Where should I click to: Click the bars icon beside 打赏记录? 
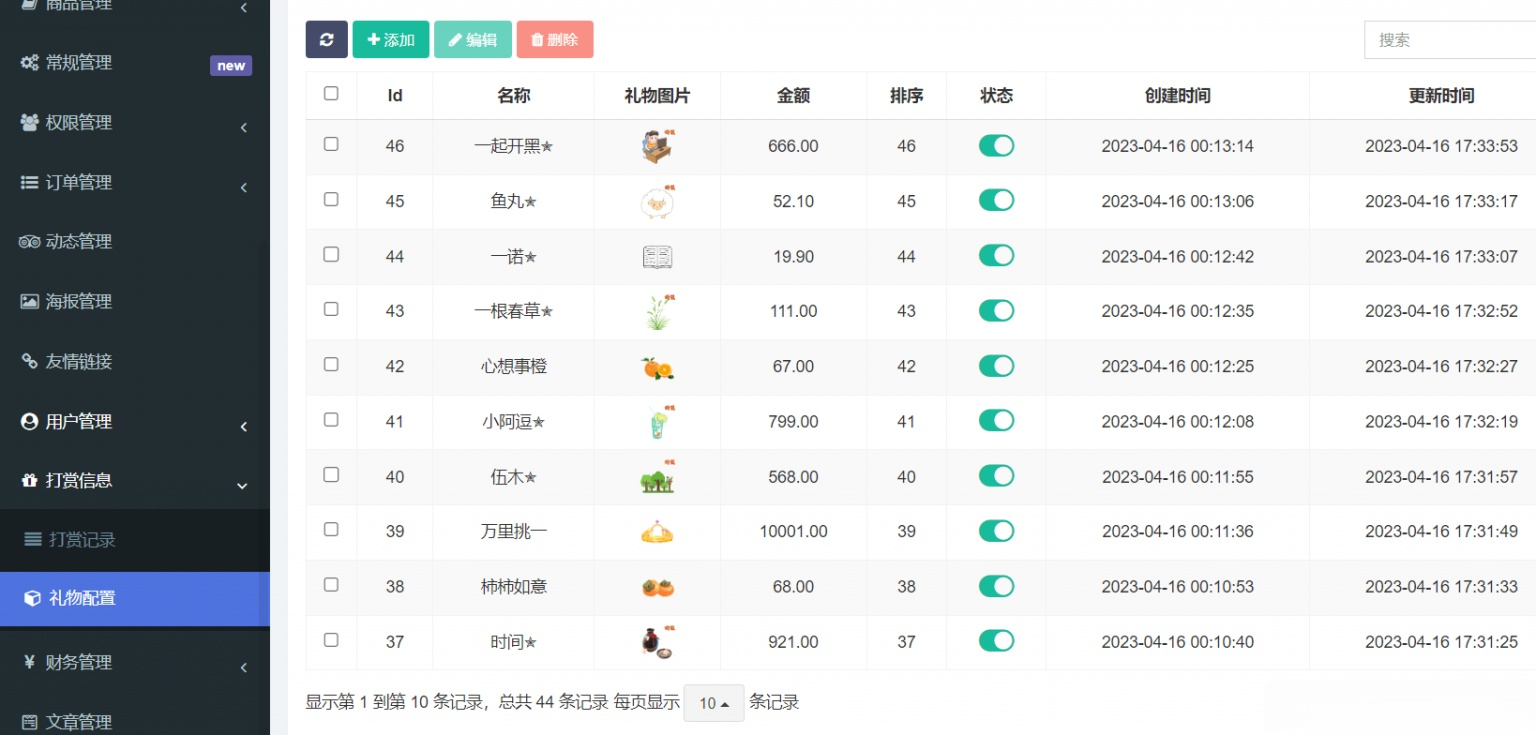click(33, 540)
